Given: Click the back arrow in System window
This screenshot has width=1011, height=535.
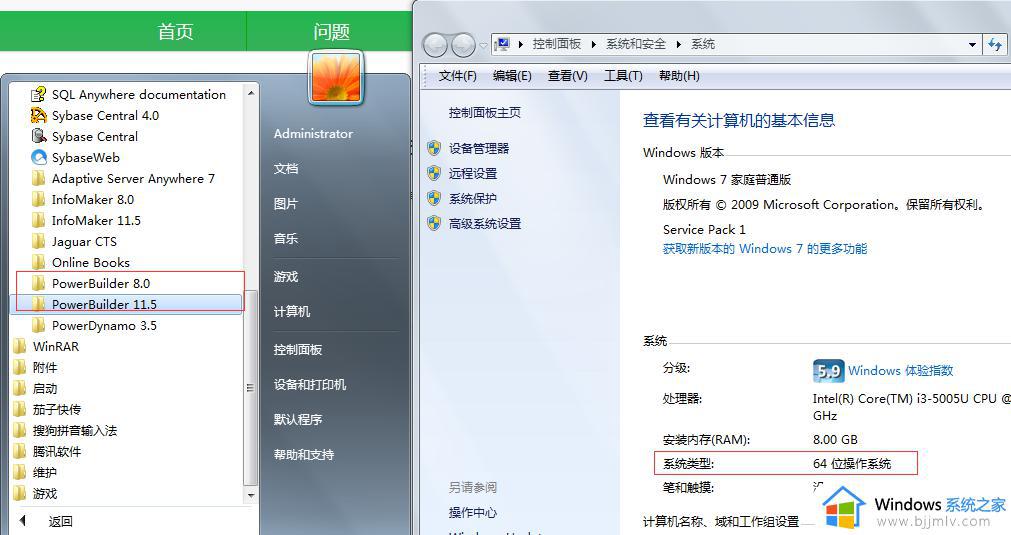Looking at the screenshot, I should click(435, 45).
